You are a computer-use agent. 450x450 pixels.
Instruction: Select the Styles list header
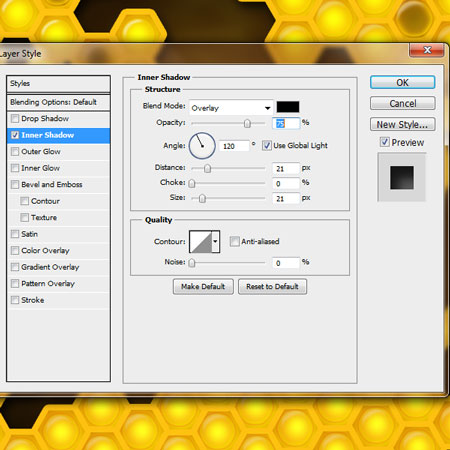[58, 84]
